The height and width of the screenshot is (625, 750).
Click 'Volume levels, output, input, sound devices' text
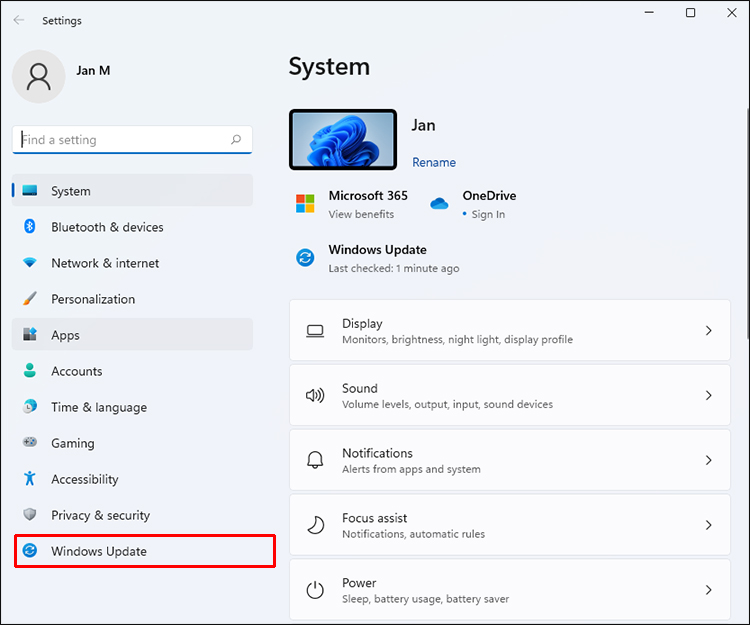(447, 405)
